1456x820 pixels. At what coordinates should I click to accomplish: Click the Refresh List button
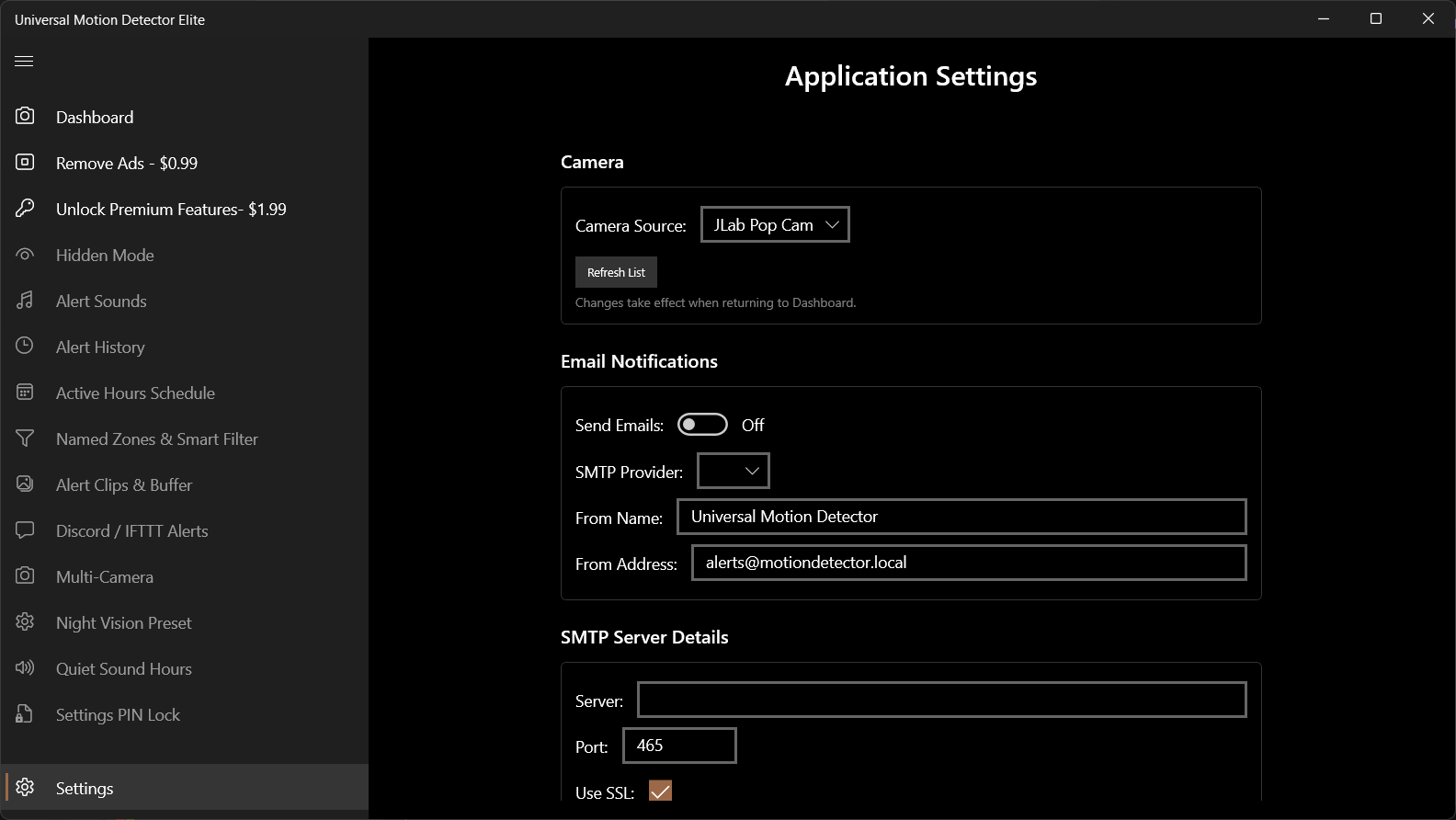(x=616, y=272)
